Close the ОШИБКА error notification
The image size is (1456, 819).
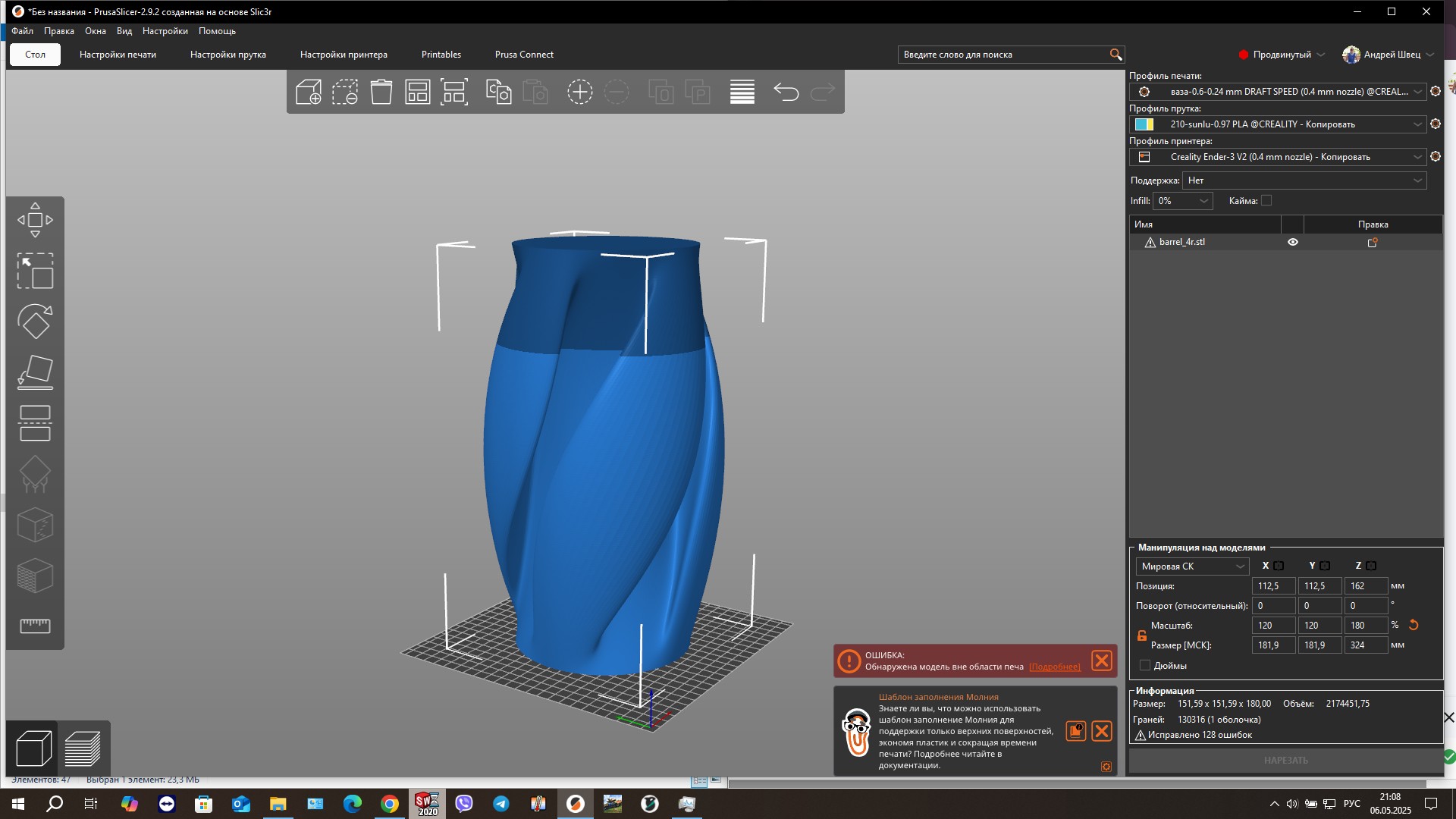1101,661
